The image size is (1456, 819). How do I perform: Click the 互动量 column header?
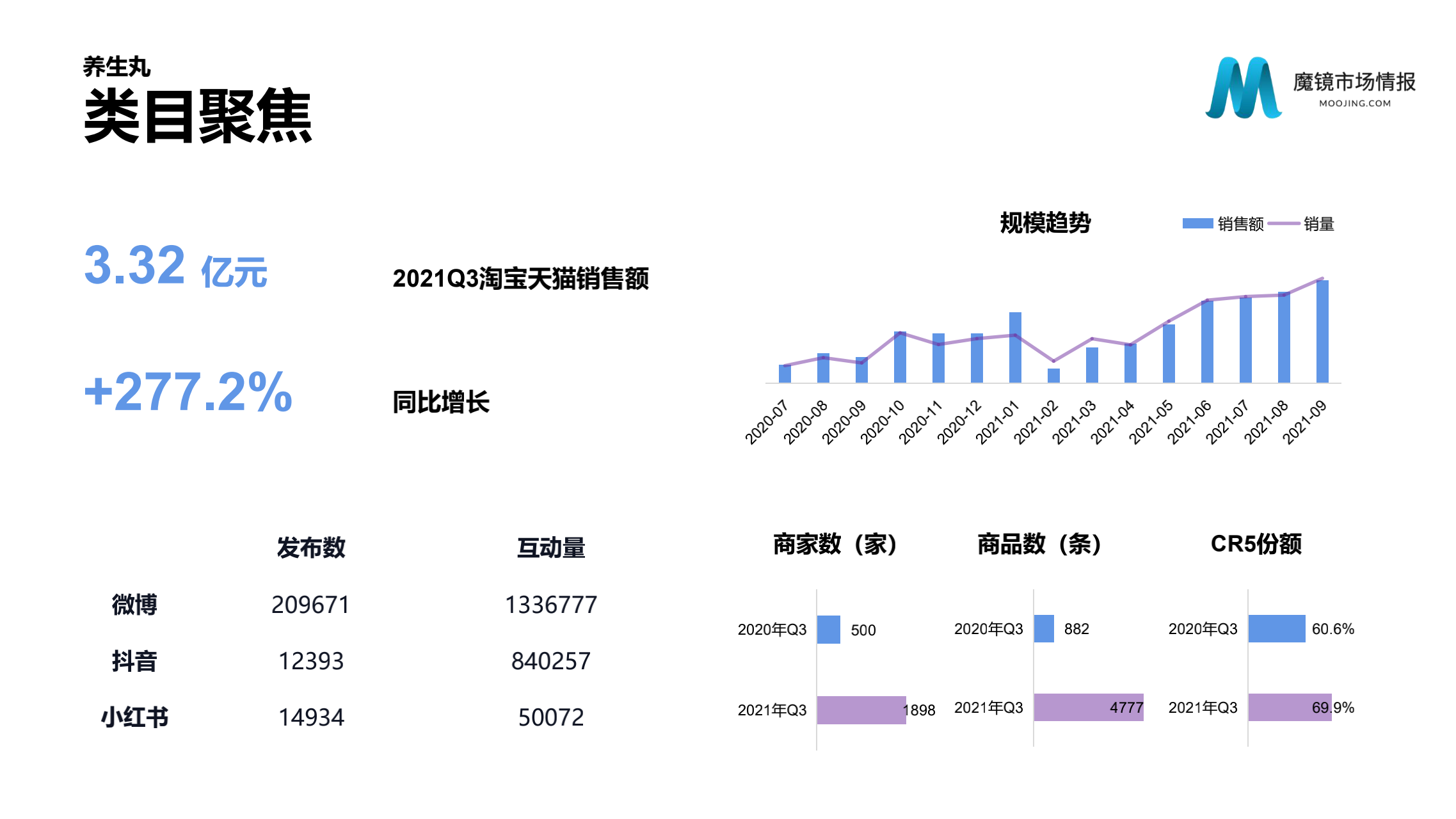tap(550, 548)
